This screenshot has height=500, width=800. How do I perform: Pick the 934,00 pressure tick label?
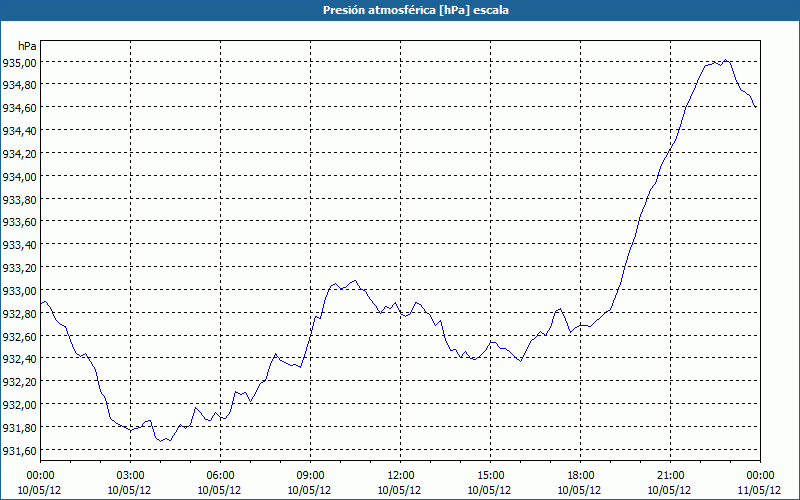pos(20,177)
